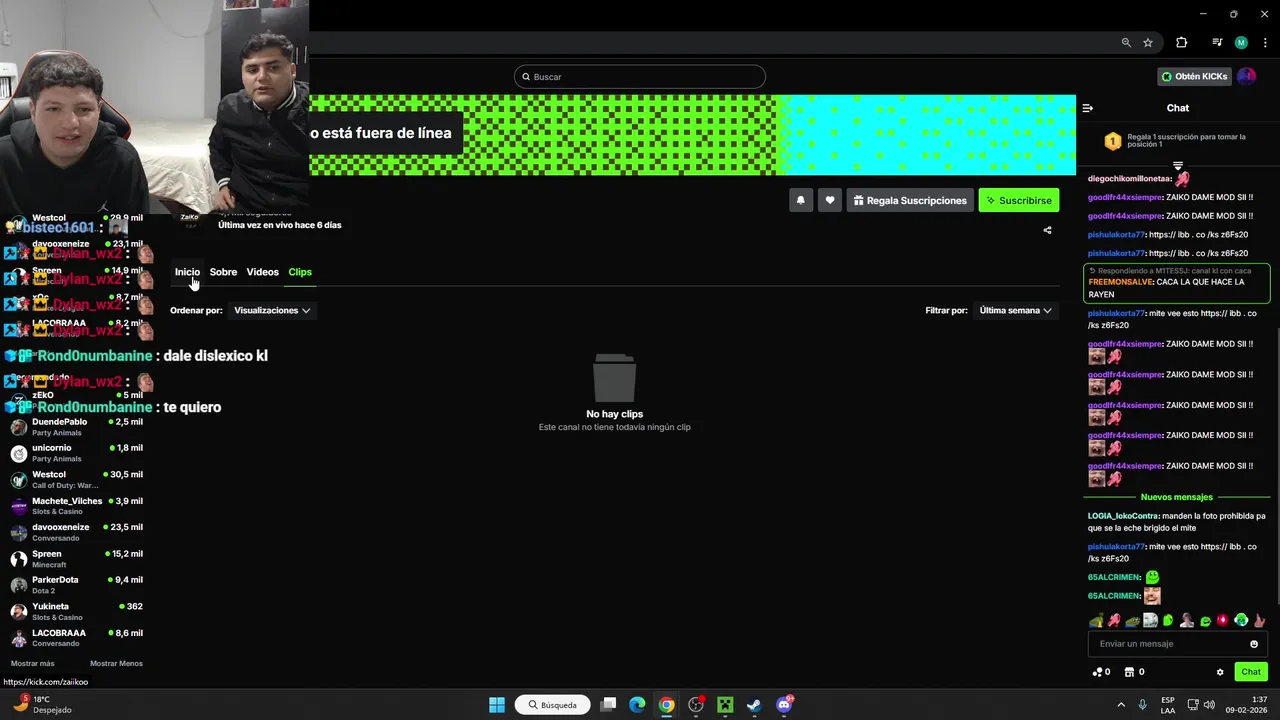This screenshot has height=720, width=1280.
Task: Open Spreen Minecraft channel in the sidebar
Action: point(78,559)
